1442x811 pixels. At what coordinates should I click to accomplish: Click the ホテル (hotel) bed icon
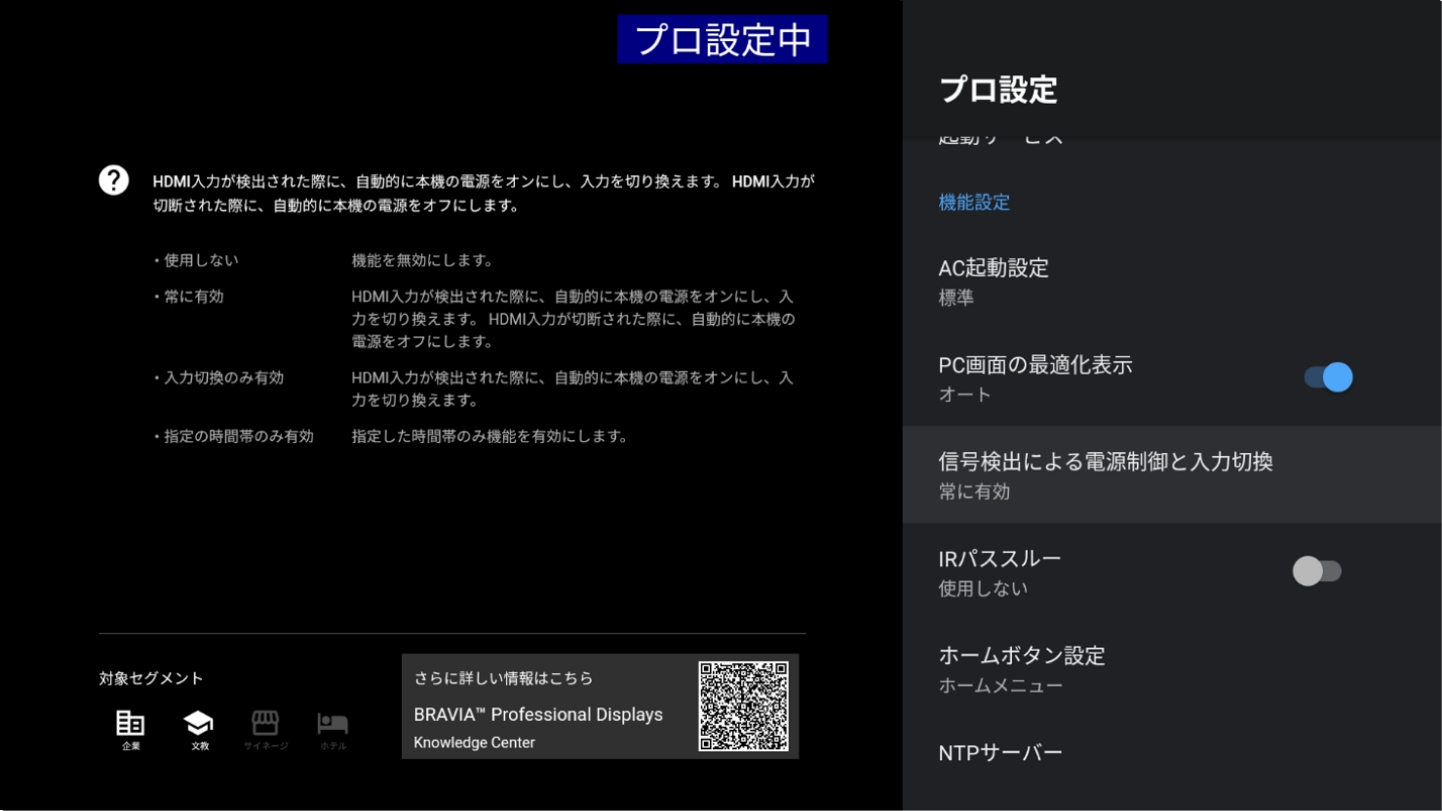coord(332,723)
